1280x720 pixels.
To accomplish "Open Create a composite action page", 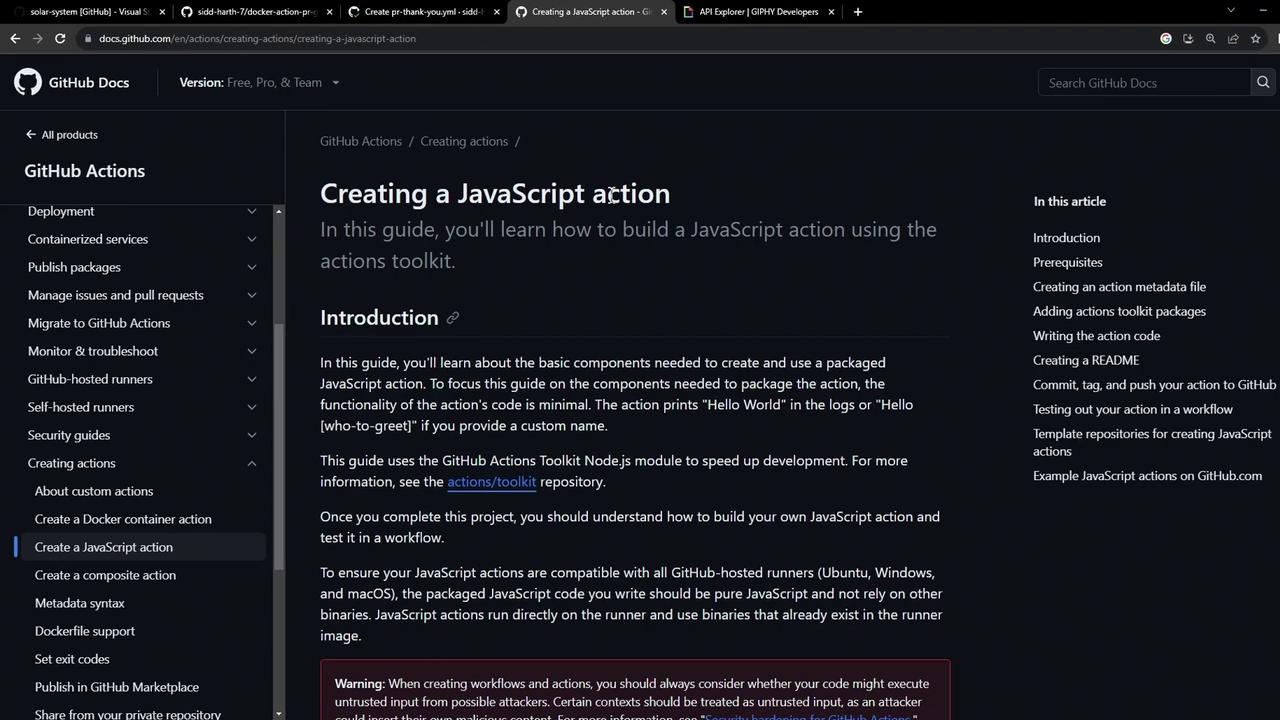I will [105, 575].
